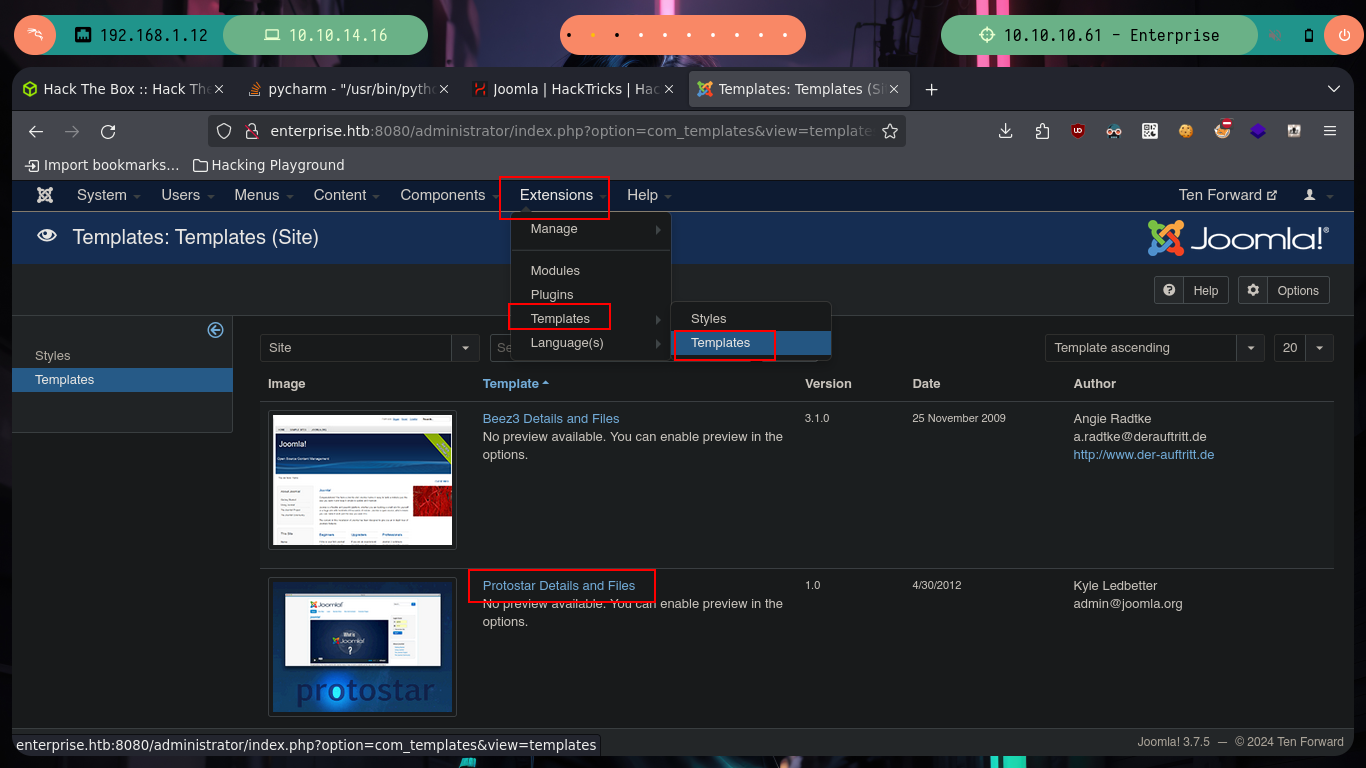Click the Options gear icon
Image resolution: width=1366 pixels, height=768 pixels.
tap(1254, 290)
